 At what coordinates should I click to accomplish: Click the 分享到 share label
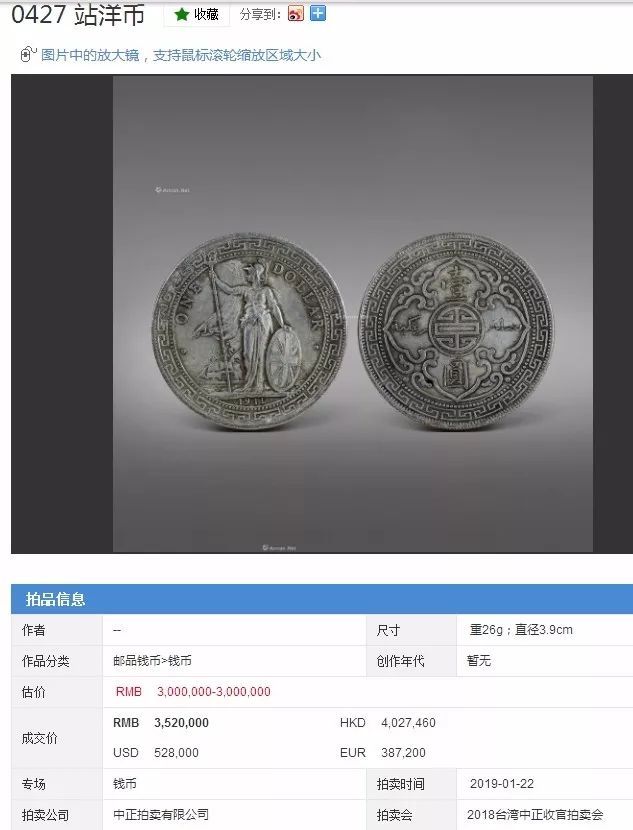point(260,14)
